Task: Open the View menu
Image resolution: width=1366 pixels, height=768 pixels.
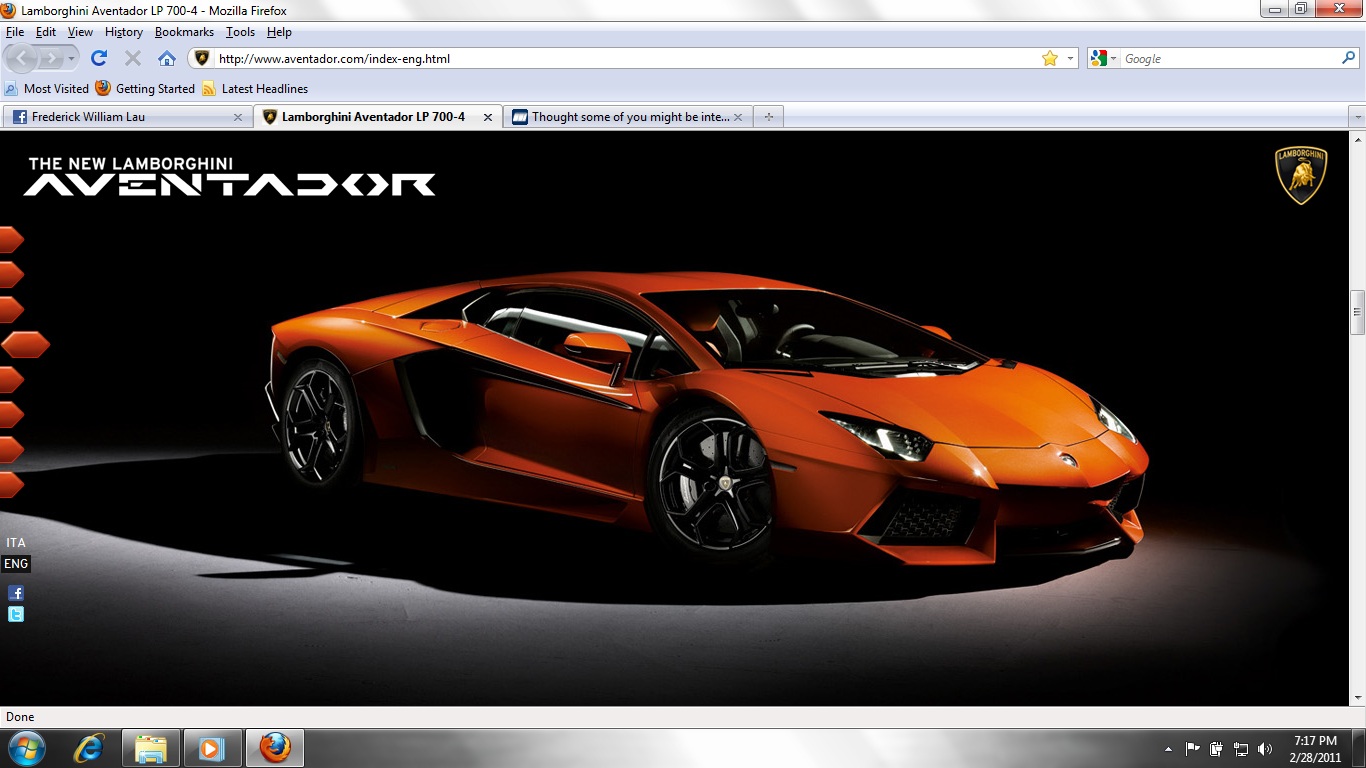Action: 80,32
